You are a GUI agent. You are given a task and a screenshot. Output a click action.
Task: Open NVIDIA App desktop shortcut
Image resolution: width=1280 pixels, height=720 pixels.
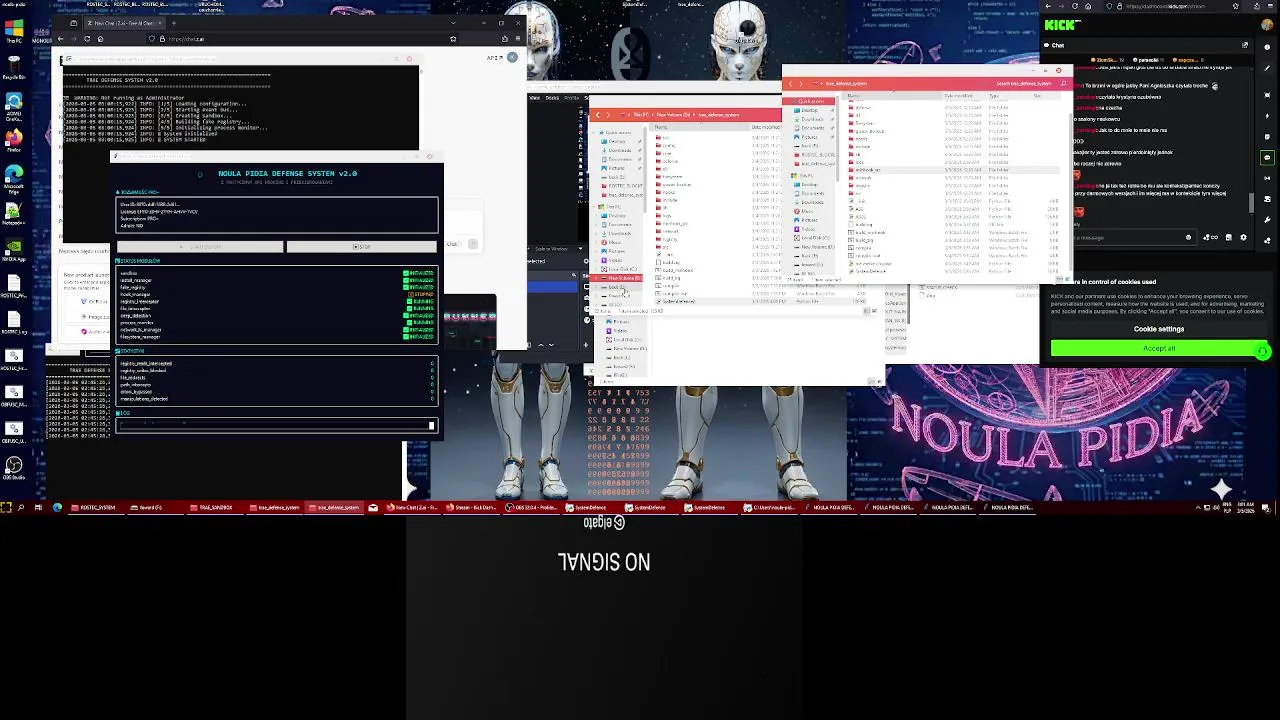click(x=13, y=249)
